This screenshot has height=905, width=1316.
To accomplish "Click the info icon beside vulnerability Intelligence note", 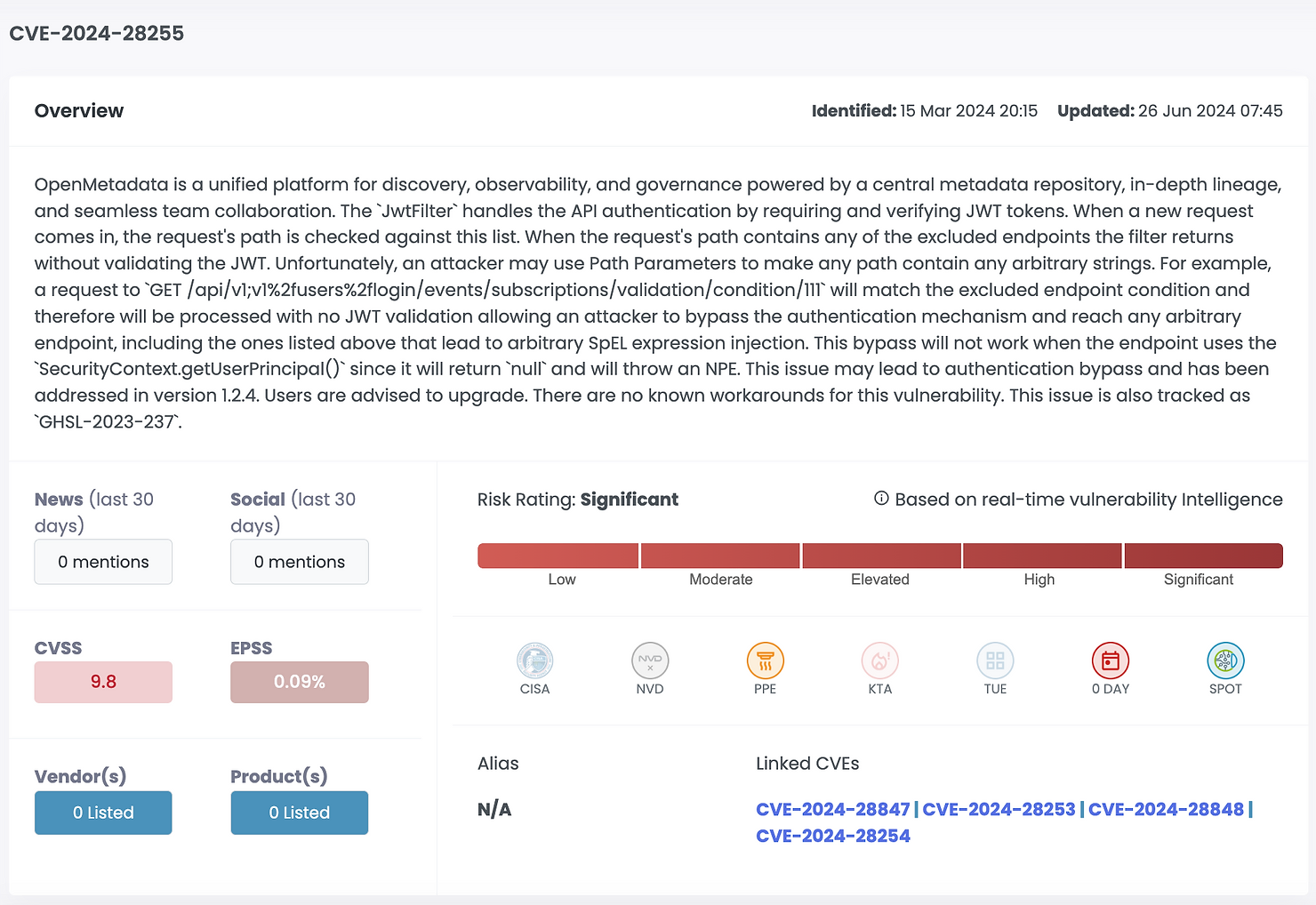I will tap(880, 499).
